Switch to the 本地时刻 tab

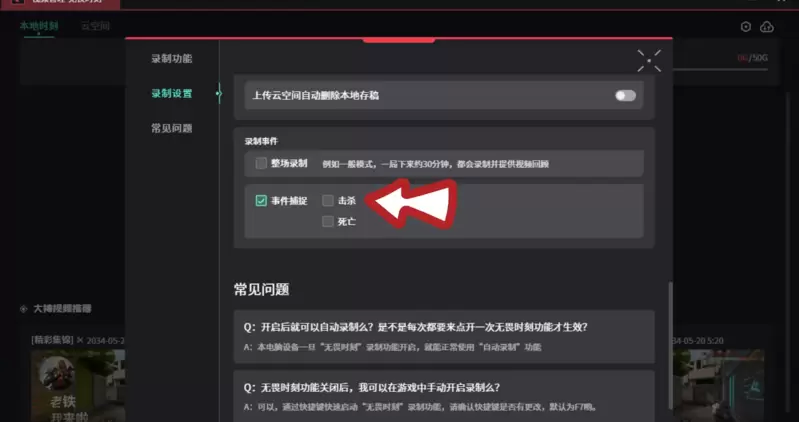(39, 26)
